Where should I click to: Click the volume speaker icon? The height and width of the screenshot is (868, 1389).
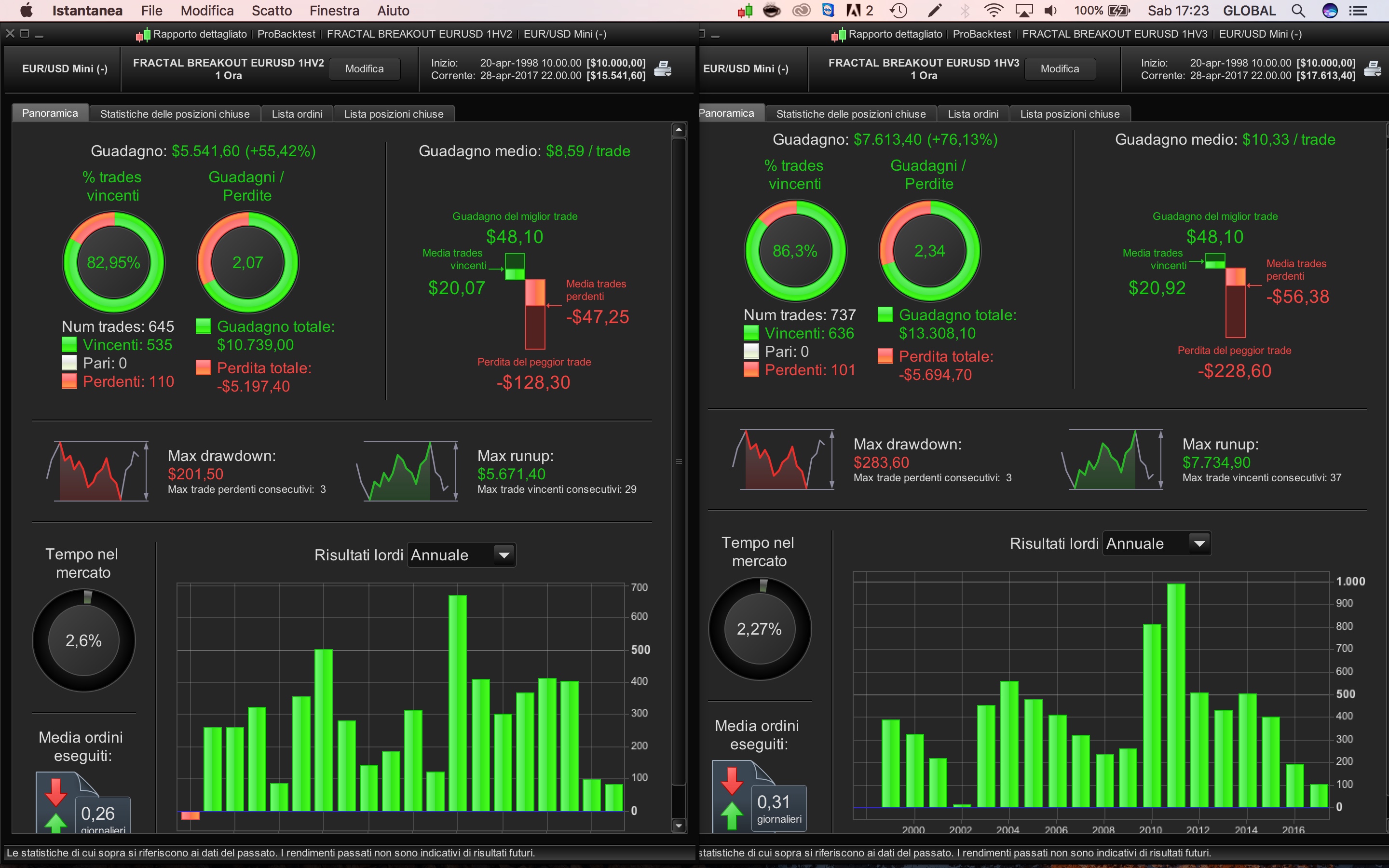(x=1050, y=10)
